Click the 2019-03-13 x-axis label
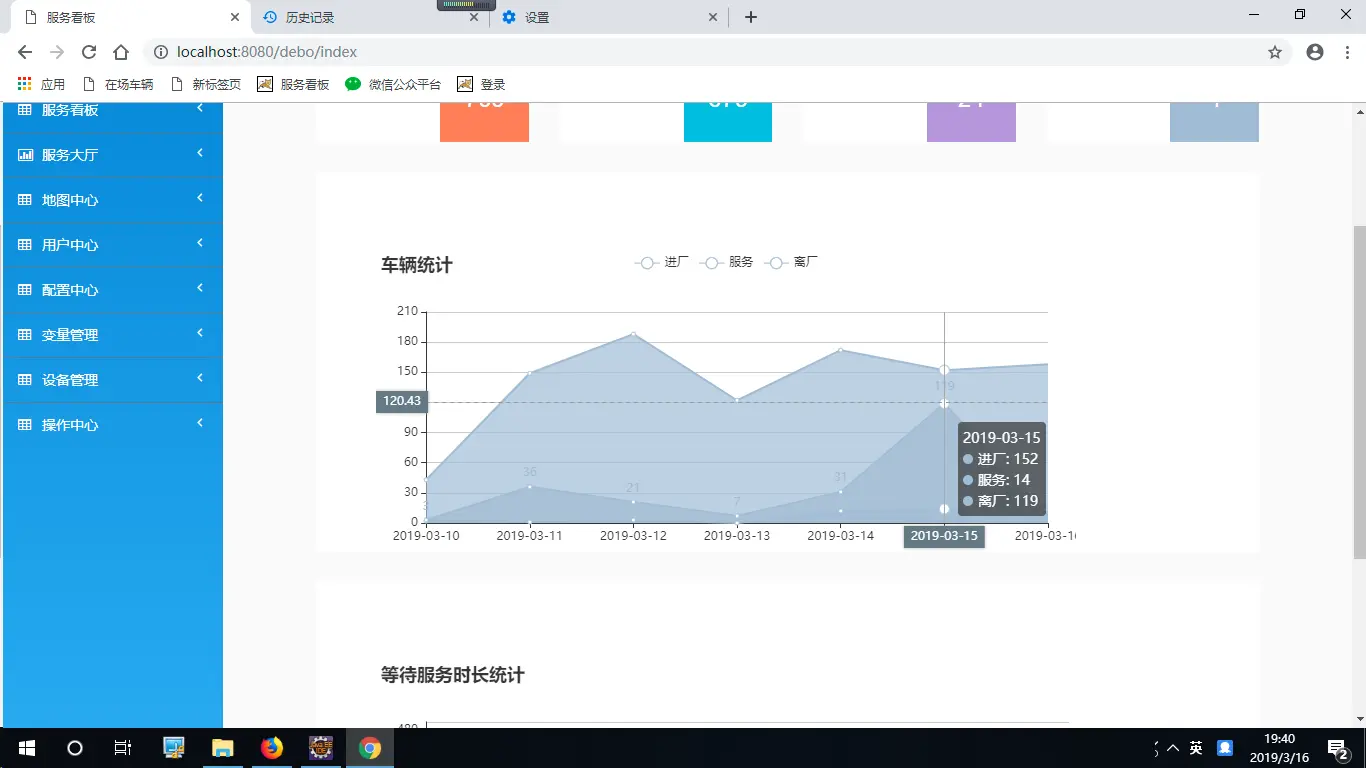The image size is (1366, 768). coord(737,536)
